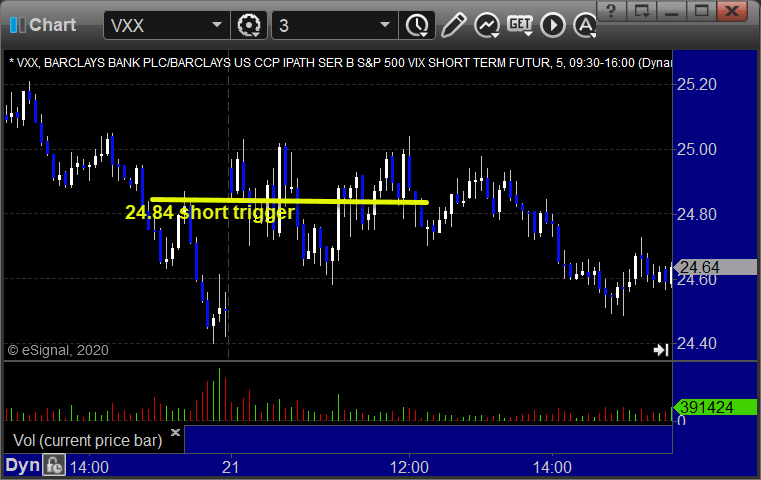Select the 24.84 short trigger annotation
The image size is (761, 480).
210,213
